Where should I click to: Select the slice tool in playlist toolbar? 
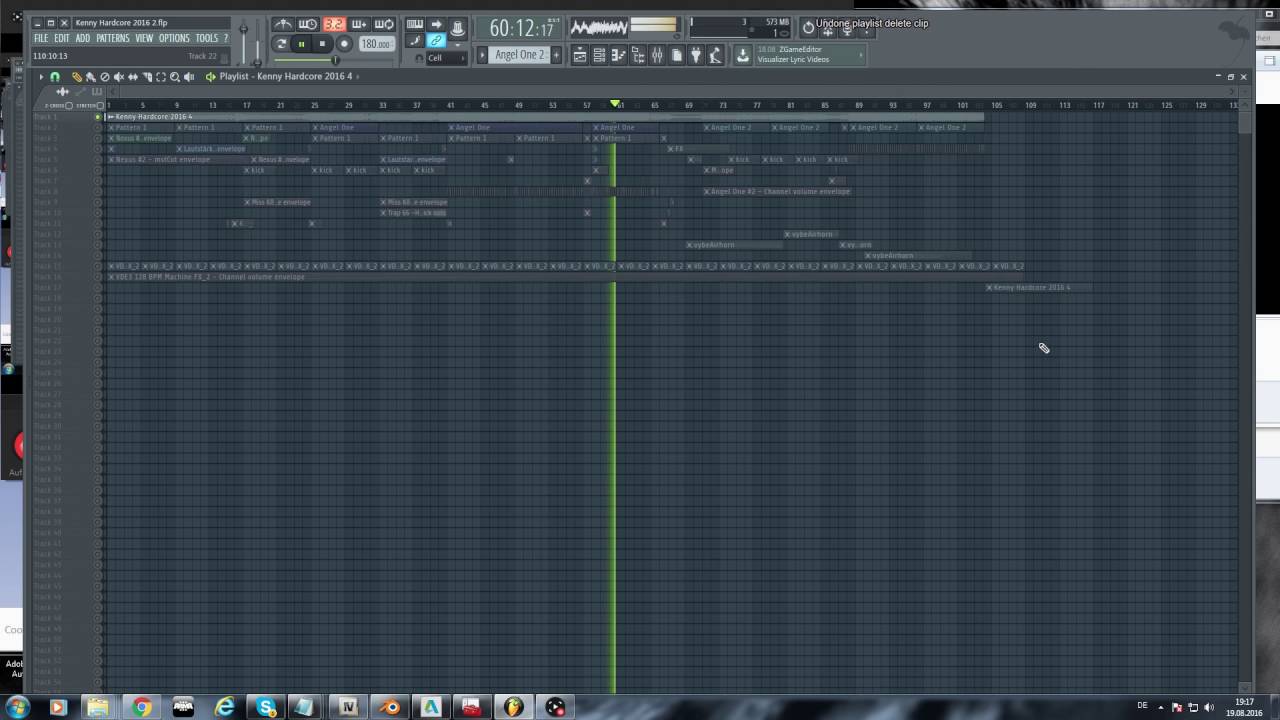(x=147, y=76)
